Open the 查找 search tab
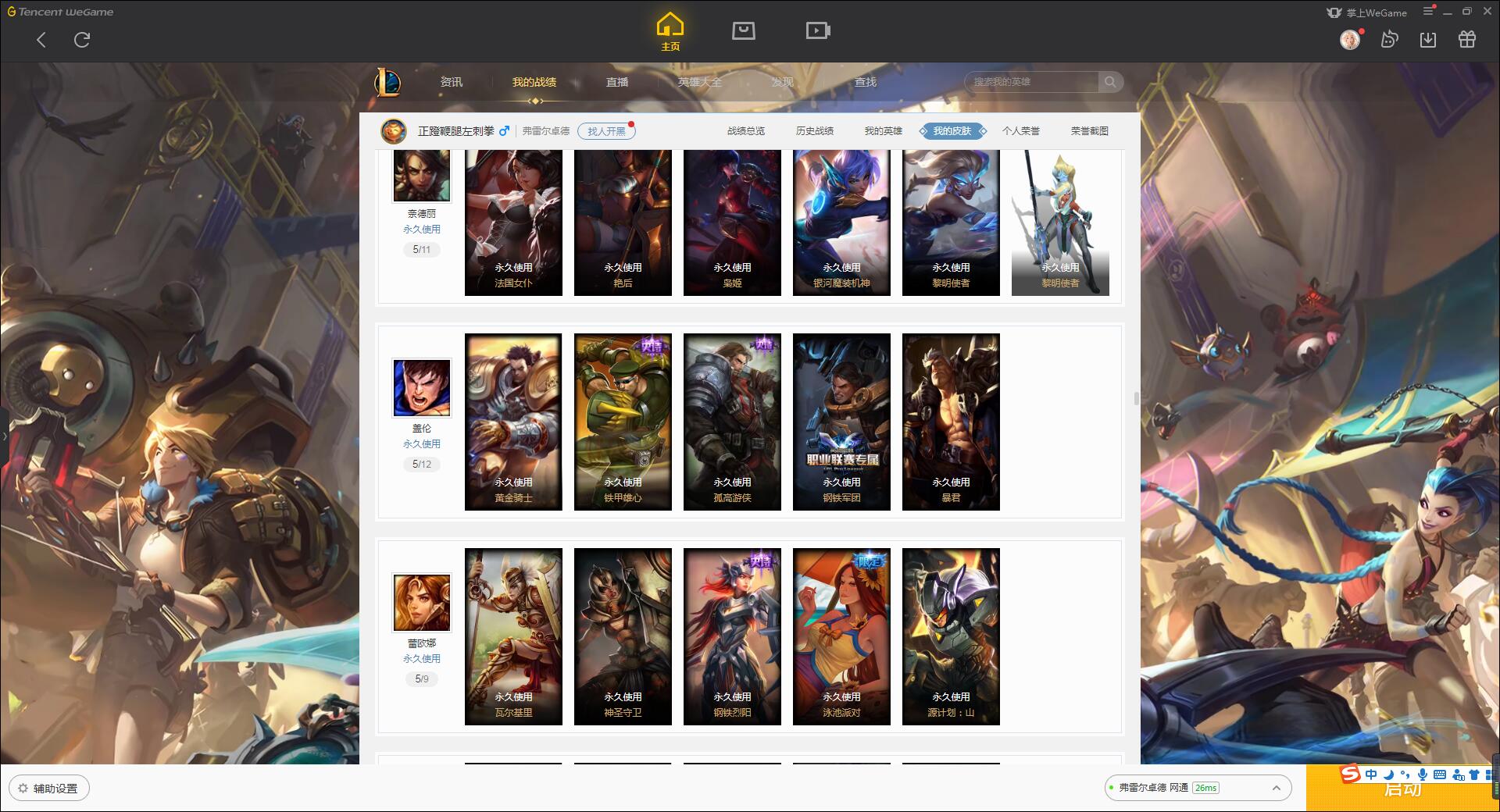 pos(866,82)
